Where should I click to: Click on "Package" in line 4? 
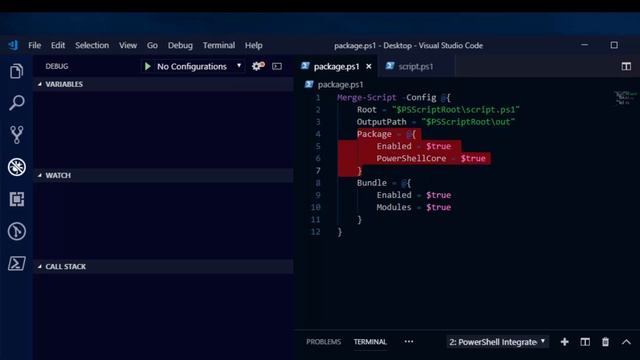pyautogui.click(x=374, y=134)
